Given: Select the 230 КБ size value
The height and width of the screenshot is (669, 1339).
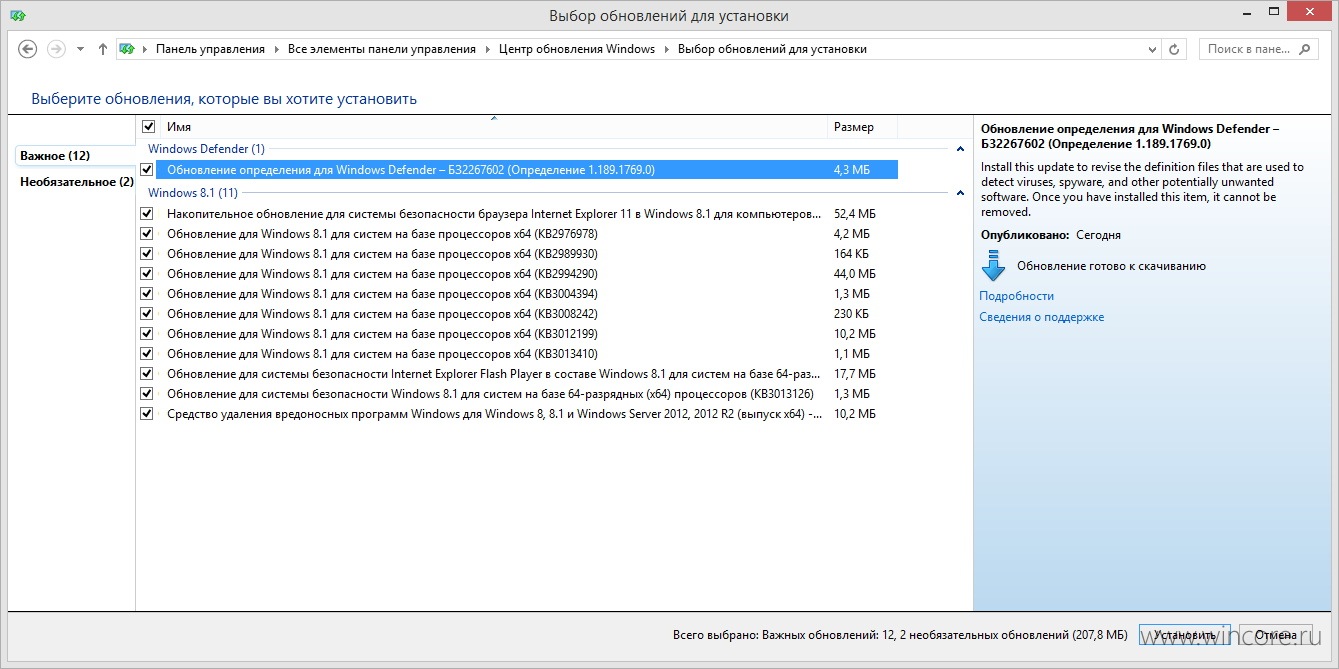Looking at the screenshot, I should (x=852, y=314).
